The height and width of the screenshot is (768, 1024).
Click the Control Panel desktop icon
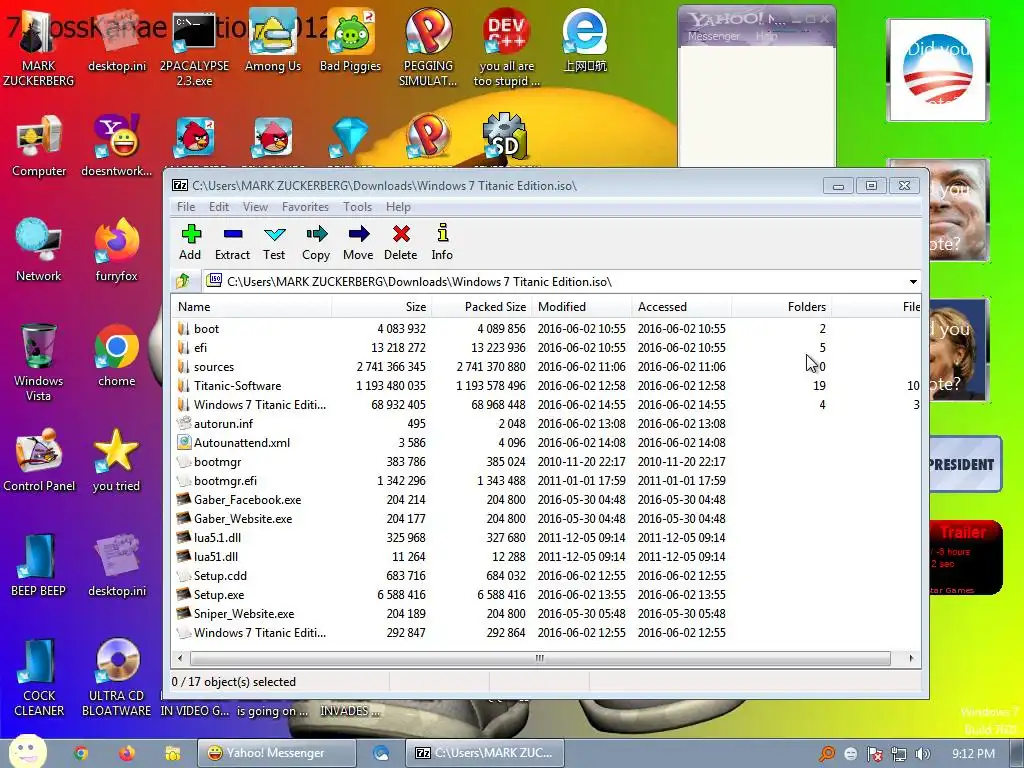point(39,461)
